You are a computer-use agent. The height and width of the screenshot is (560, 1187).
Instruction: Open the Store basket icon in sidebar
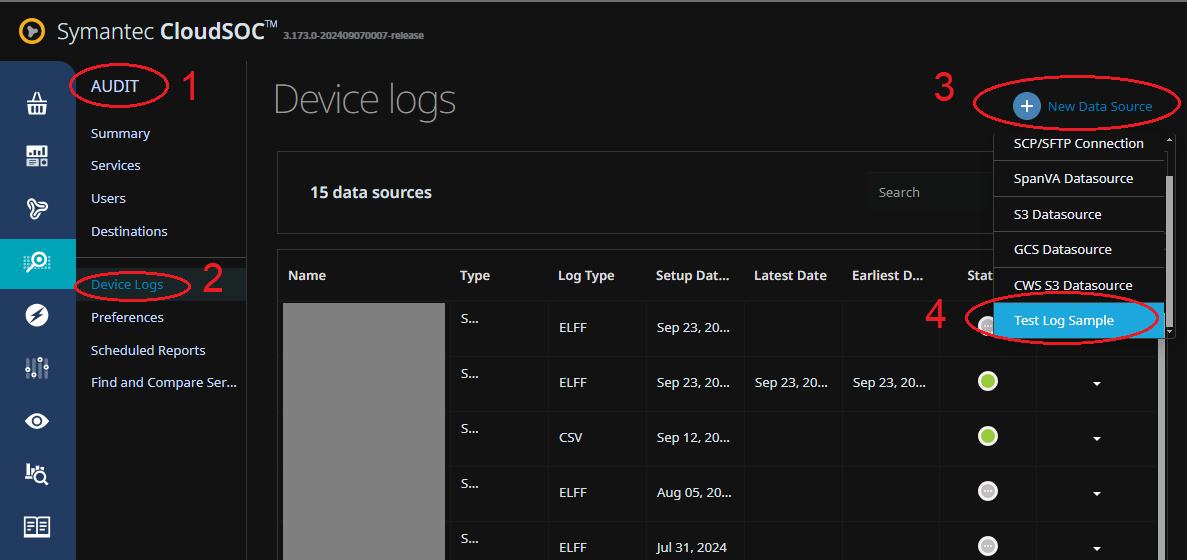coord(37,103)
